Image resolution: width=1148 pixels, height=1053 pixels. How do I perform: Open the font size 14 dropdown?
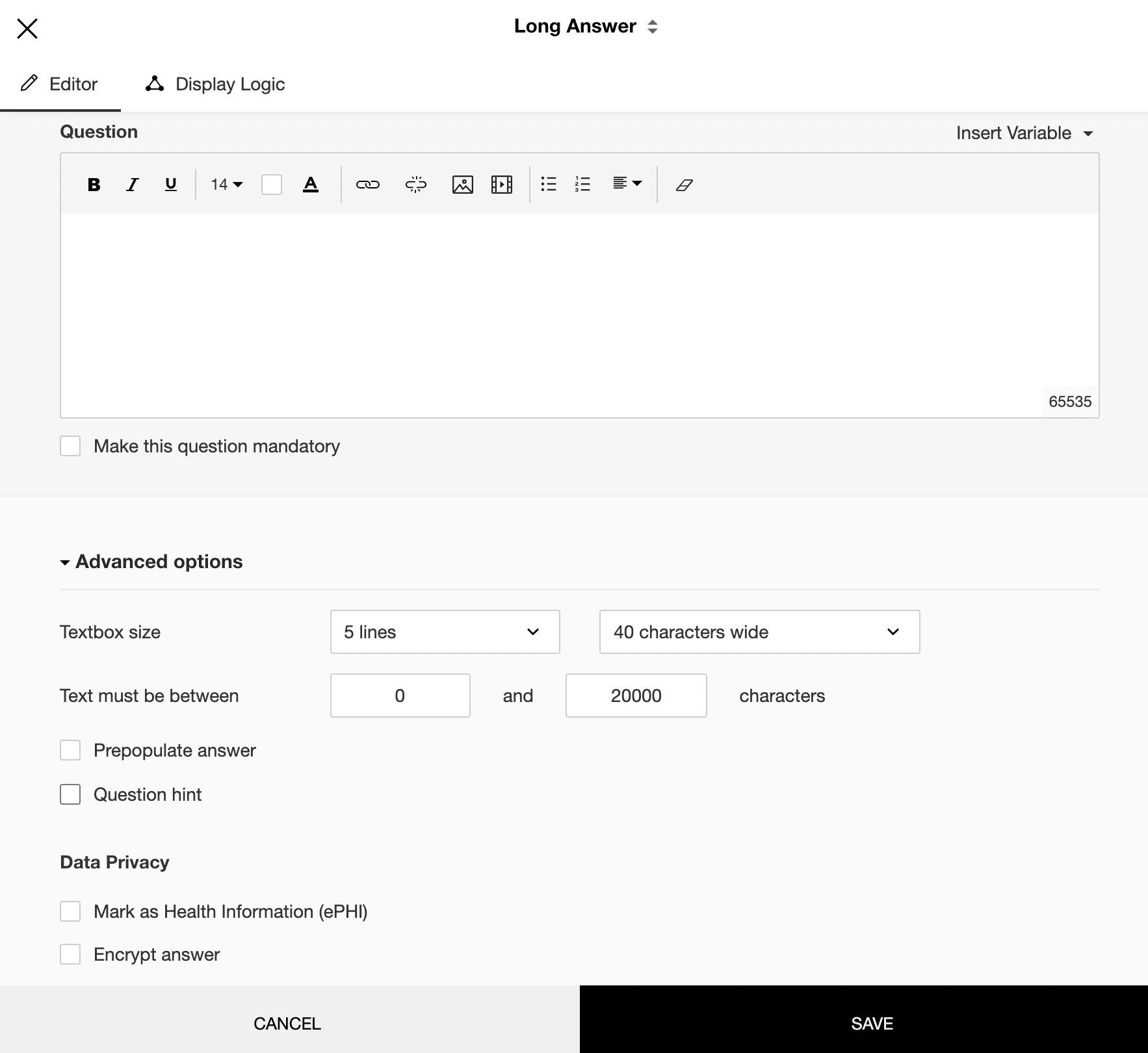227,185
